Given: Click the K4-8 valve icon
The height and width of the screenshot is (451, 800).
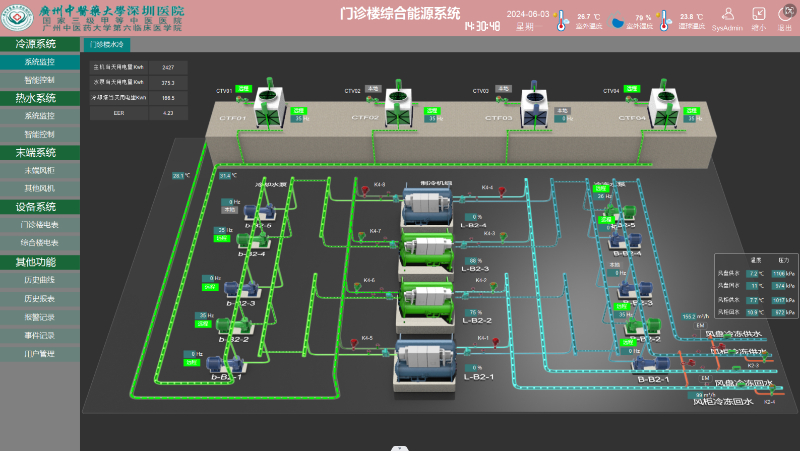Looking at the screenshot, I should click(357, 190).
